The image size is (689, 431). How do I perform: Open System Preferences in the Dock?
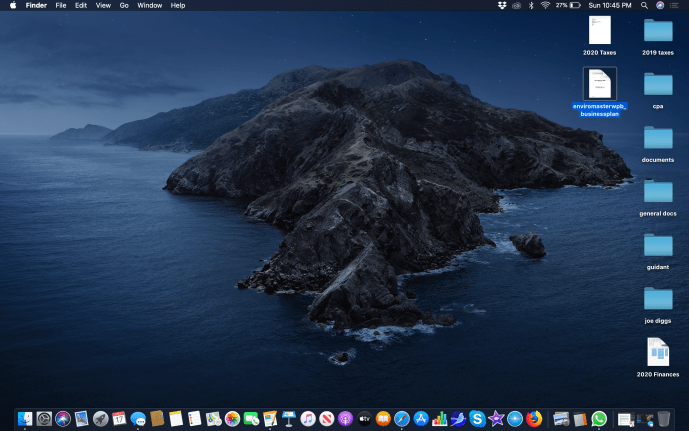coord(44,419)
